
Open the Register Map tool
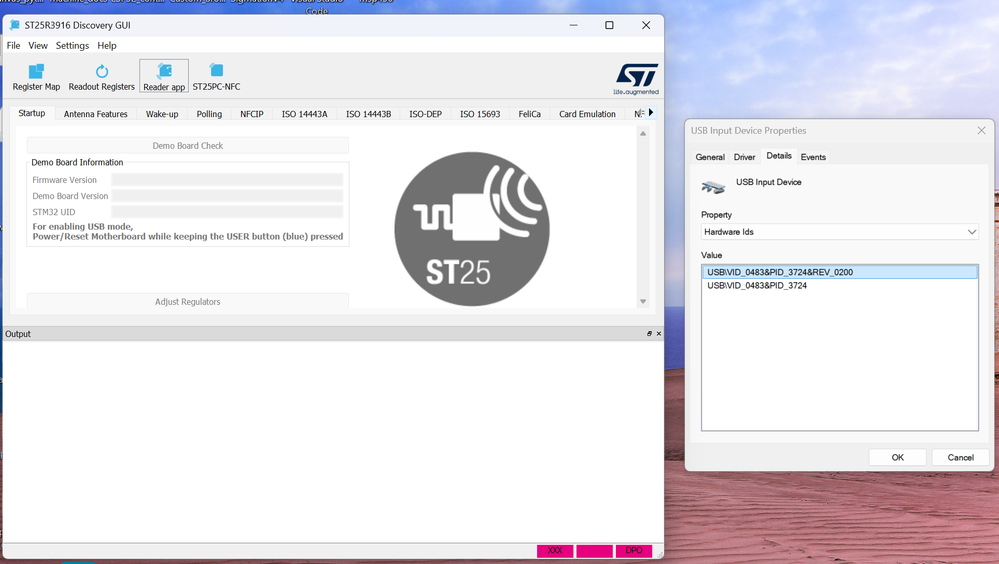[x=36, y=76]
